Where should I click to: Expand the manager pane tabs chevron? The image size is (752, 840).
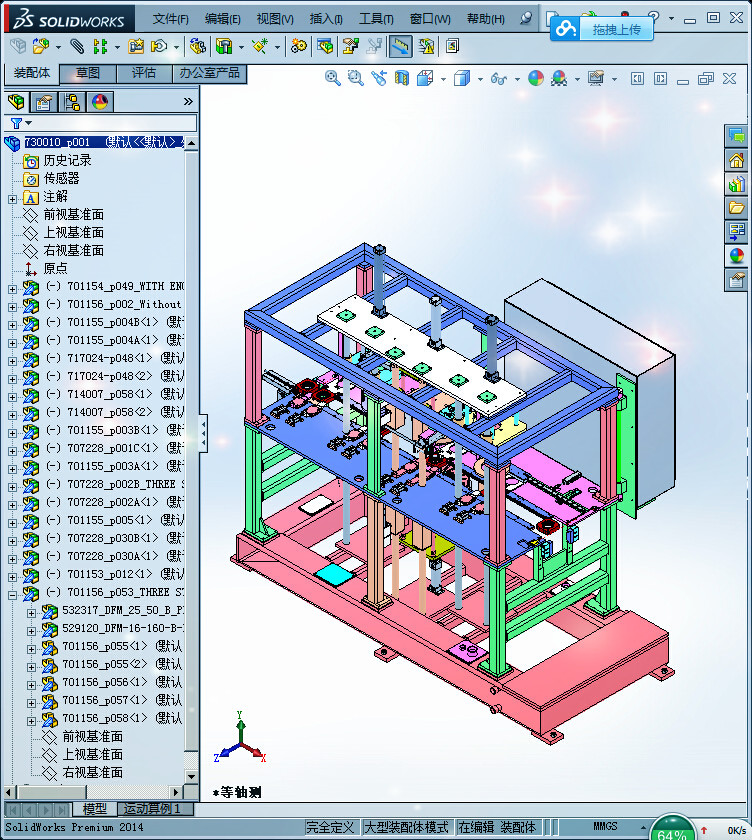tap(188, 101)
